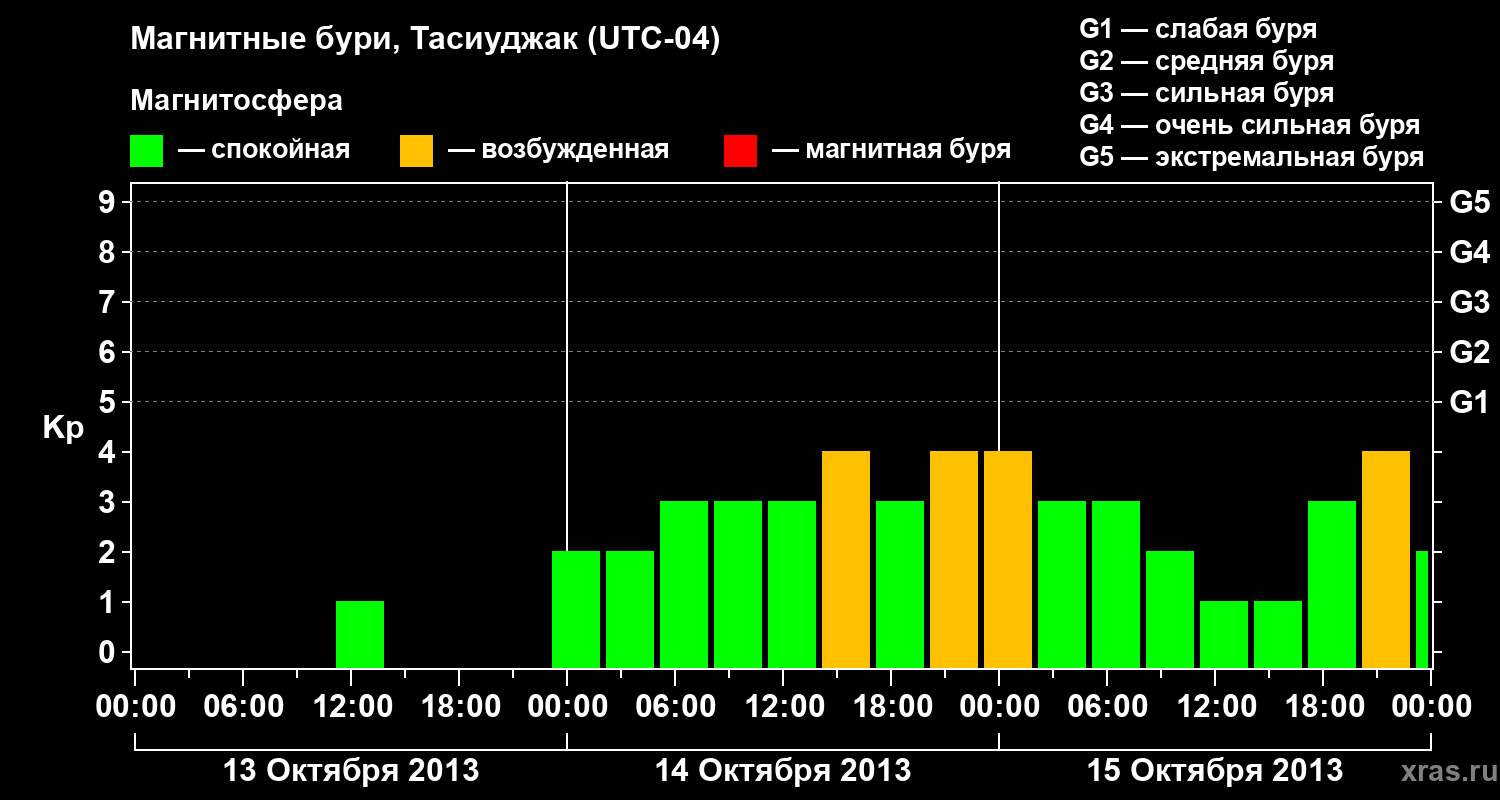Select the chart title 'Магнитные бури, Тасиуджак (UTC-04)'

(x=425, y=41)
